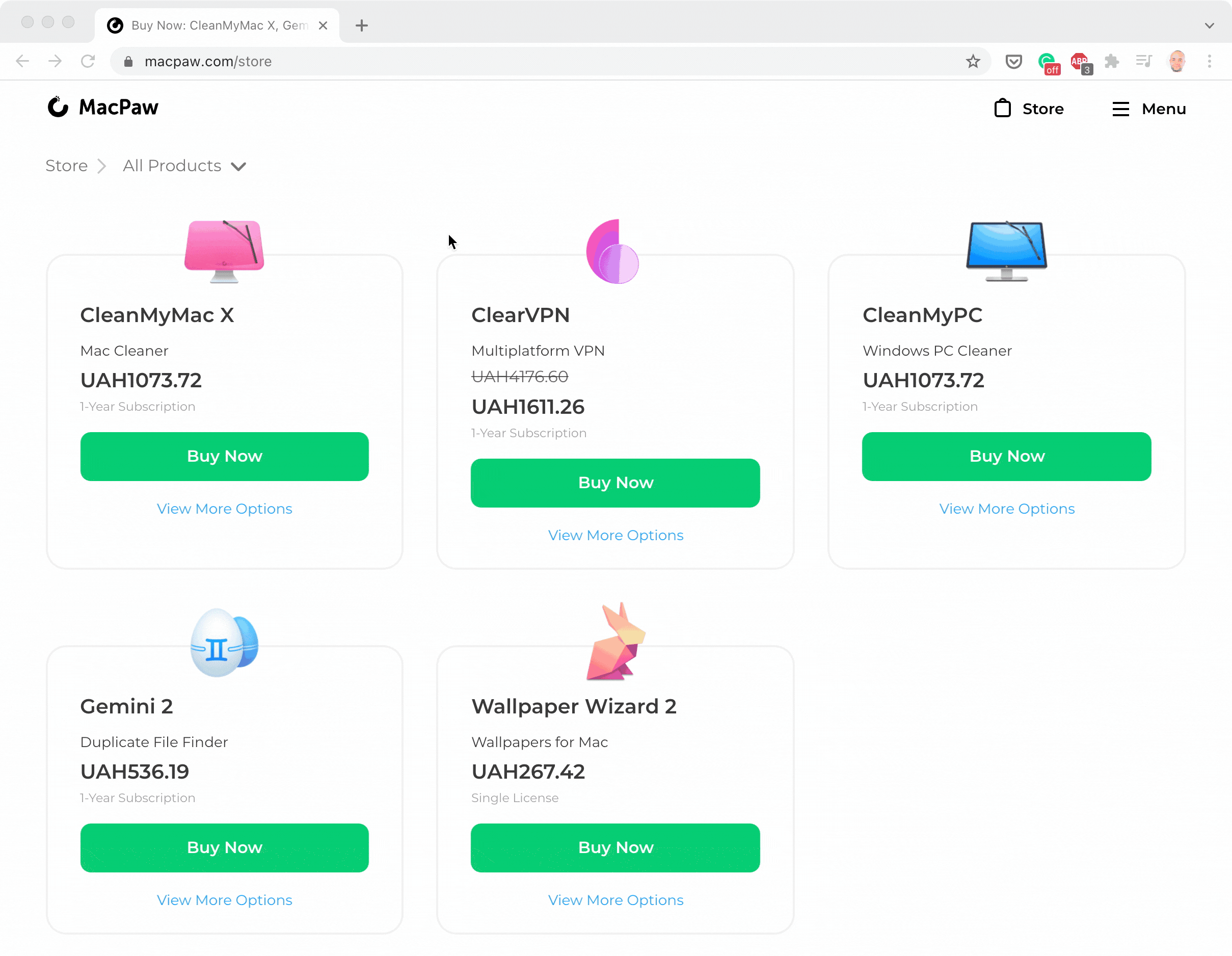Click the macpaw.com/store address bar
The width and height of the screenshot is (1232, 956).
pyautogui.click(x=507, y=61)
